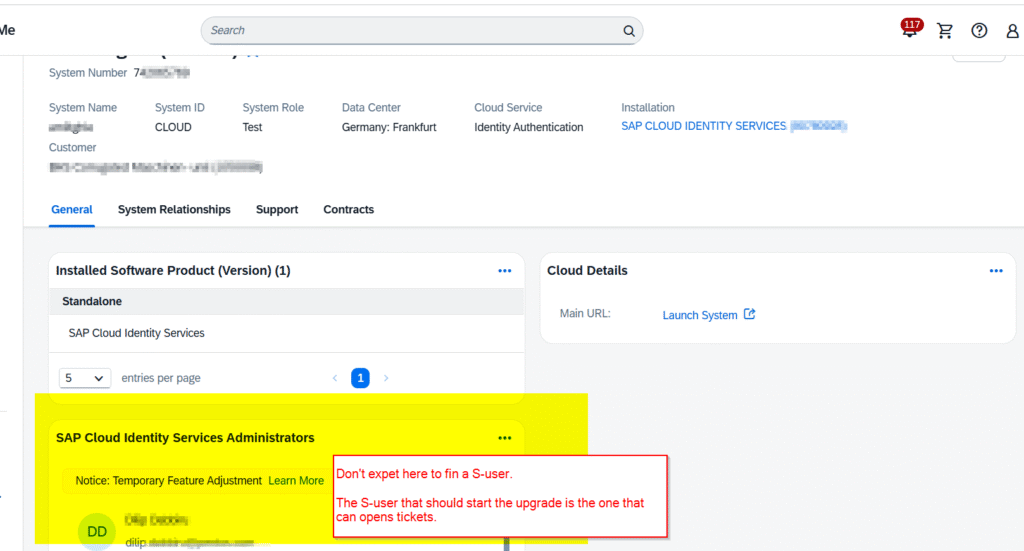The height and width of the screenshot is (551, 1024).
Task: Click the Launch System link
Action: (700, 315)
